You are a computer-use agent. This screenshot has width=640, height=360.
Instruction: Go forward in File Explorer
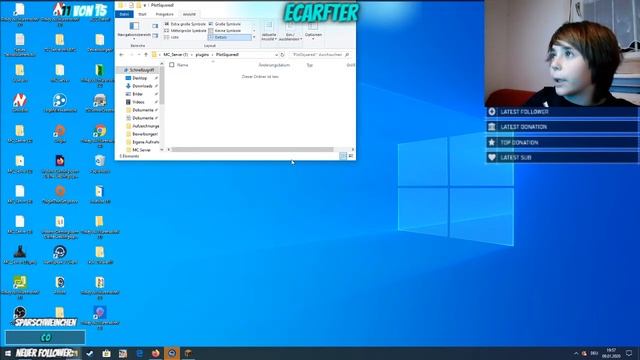coord(131,55)
